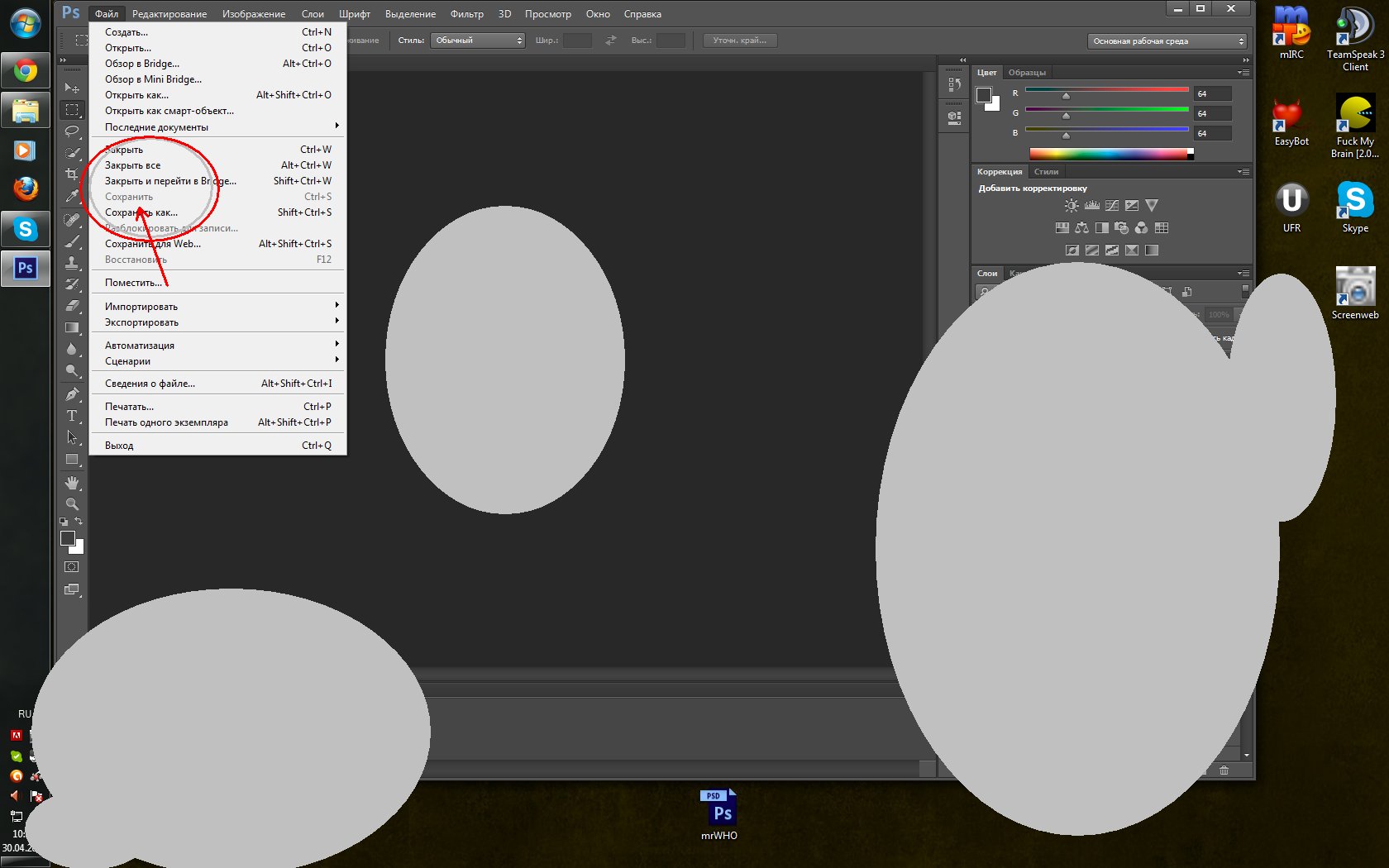The image size is (1389, 868).
Task: Add Color Balance adjustment
Action: (1081, 228)
